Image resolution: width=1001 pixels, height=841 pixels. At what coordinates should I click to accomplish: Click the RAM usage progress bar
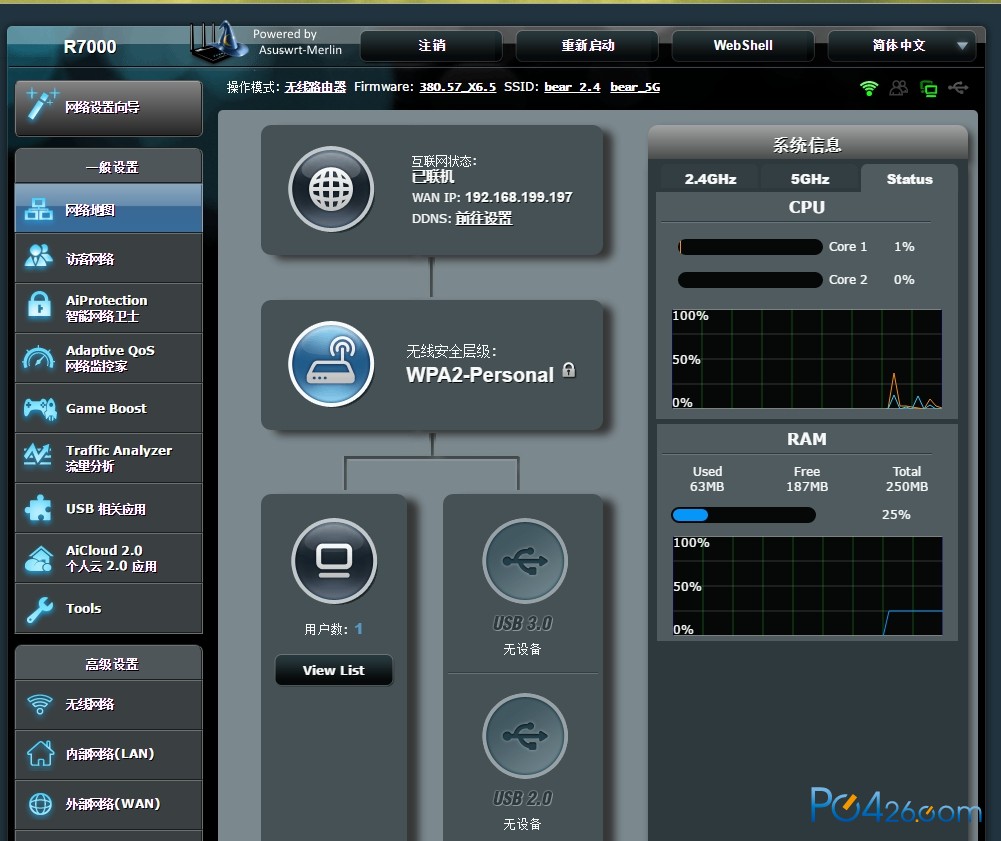coord(744,515)
